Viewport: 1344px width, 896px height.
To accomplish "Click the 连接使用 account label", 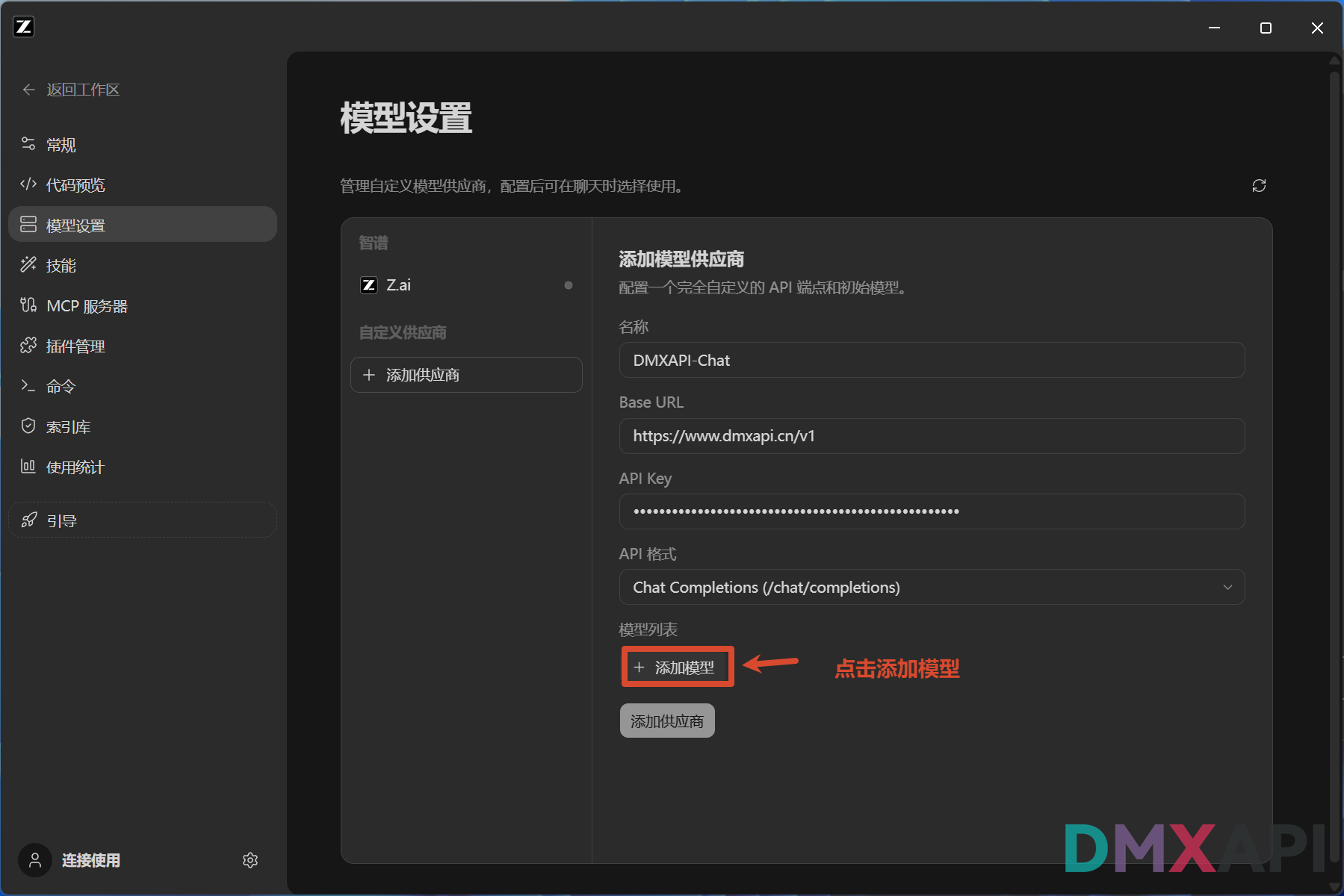I will pyautogui.click(x=91, y=860).
